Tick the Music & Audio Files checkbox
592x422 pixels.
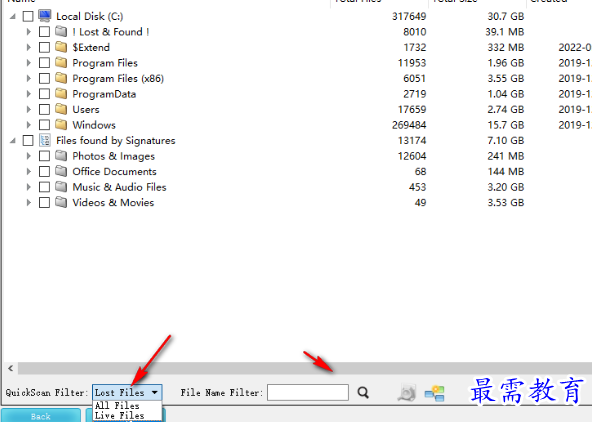(44, 187)
